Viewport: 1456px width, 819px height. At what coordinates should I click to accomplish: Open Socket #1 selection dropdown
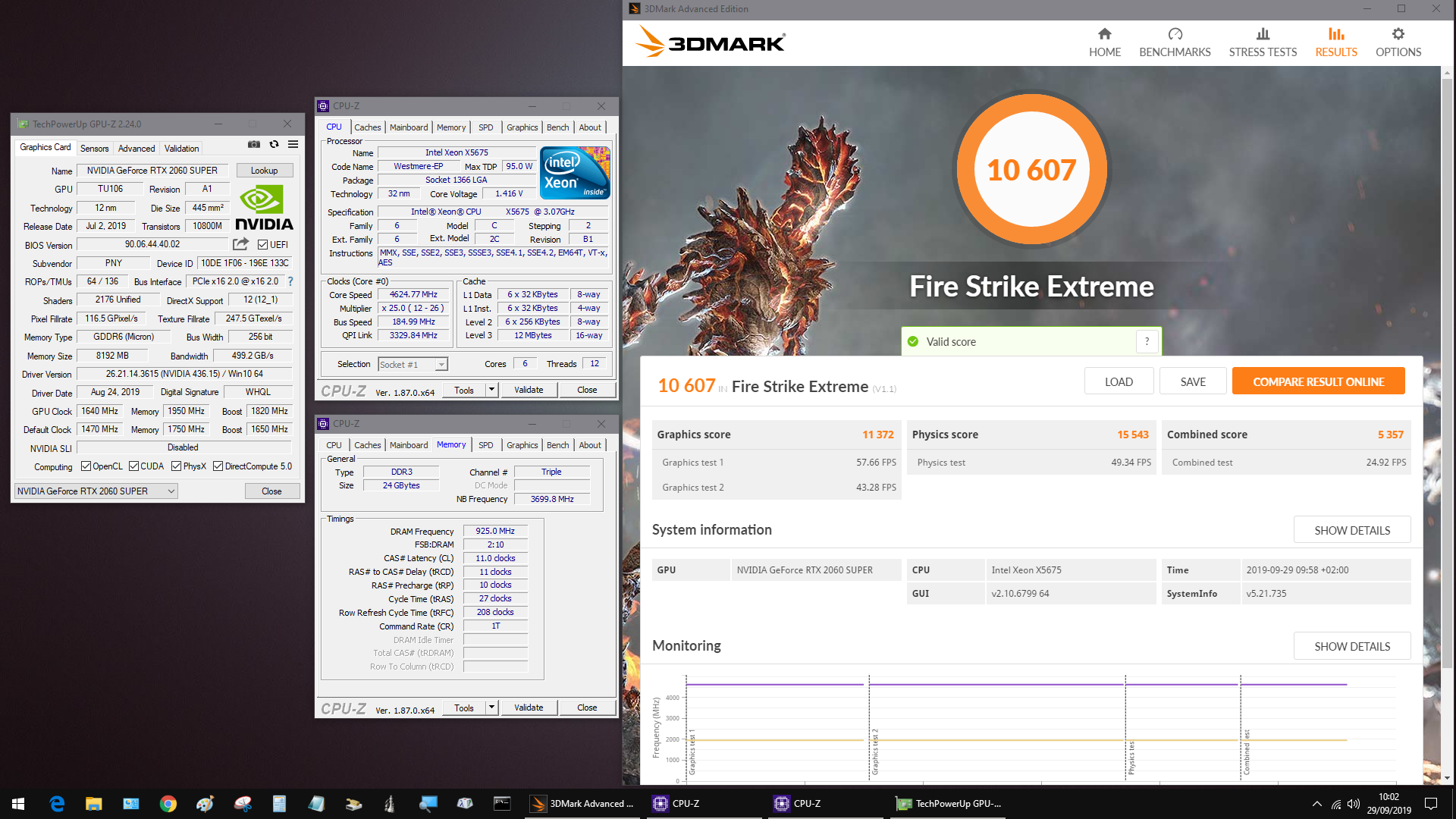point(413,365)
